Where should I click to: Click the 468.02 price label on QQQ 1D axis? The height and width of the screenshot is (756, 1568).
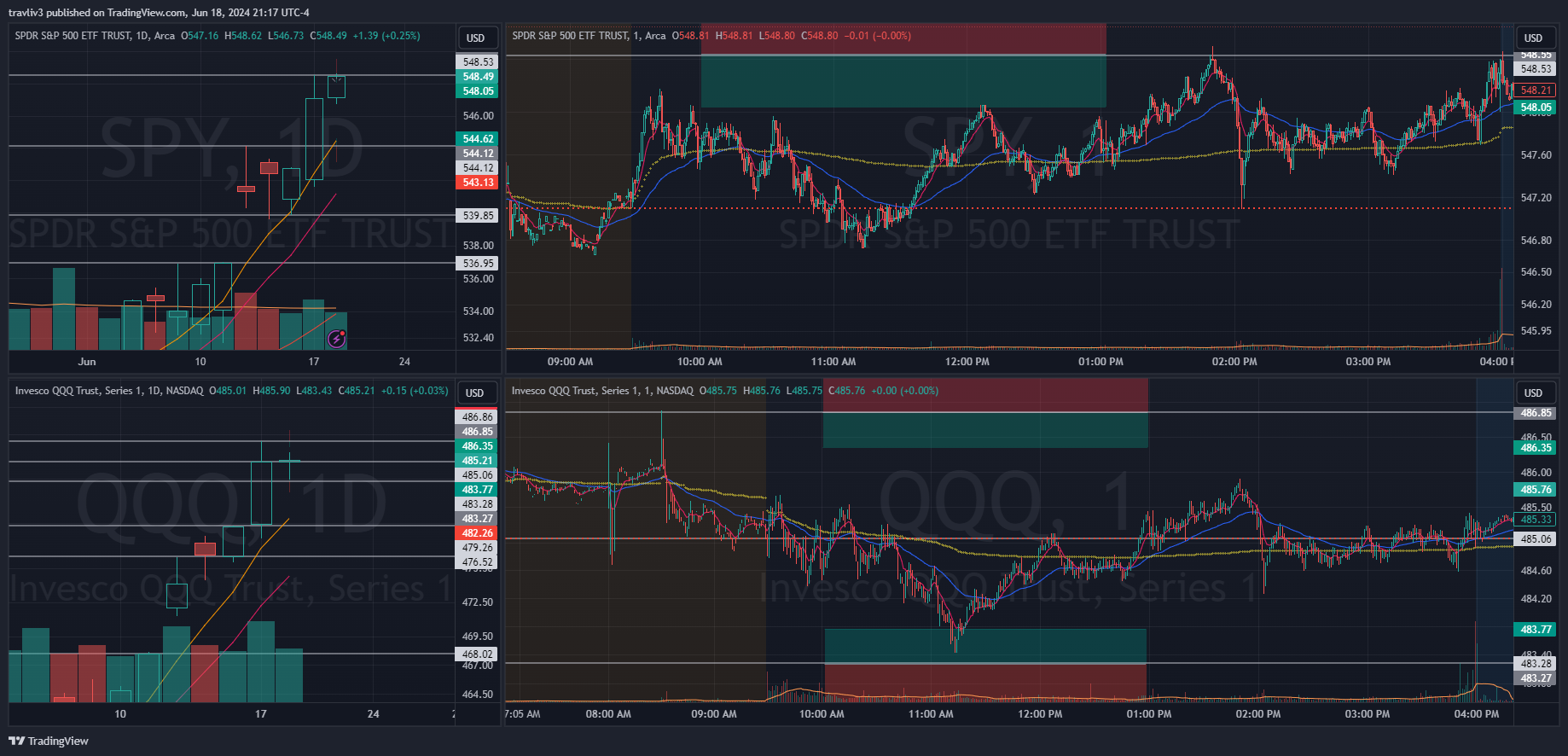[x=478, y=654]
